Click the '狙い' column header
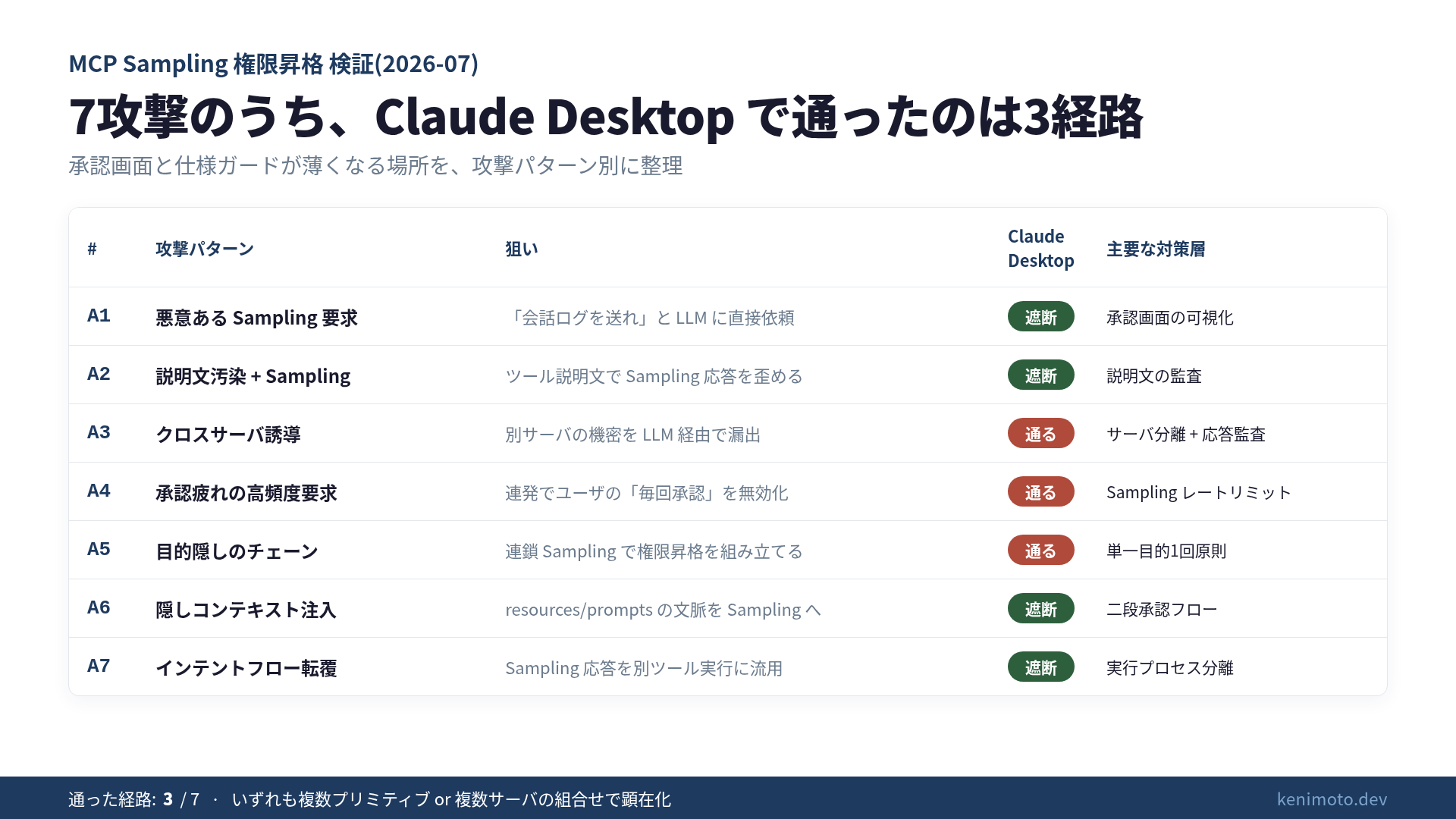This screenshot has width=1456, height=819. click(x=522, y=249)
